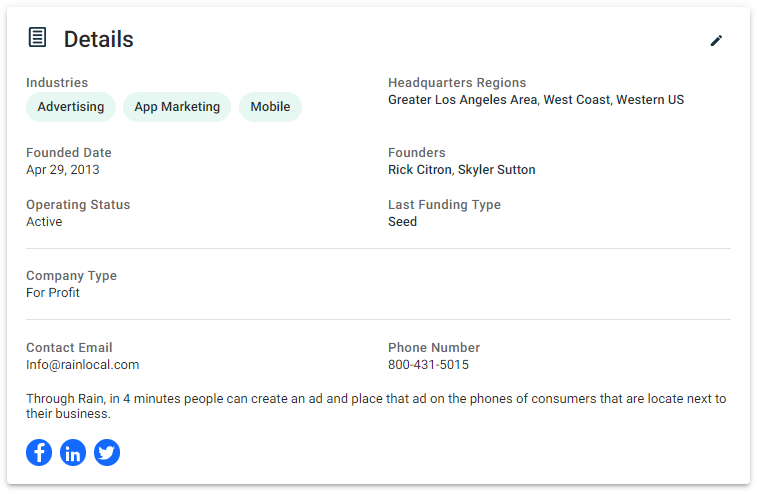Select the Advertising industry tag
Screen dimensions: 757x494
coord(71,107)
